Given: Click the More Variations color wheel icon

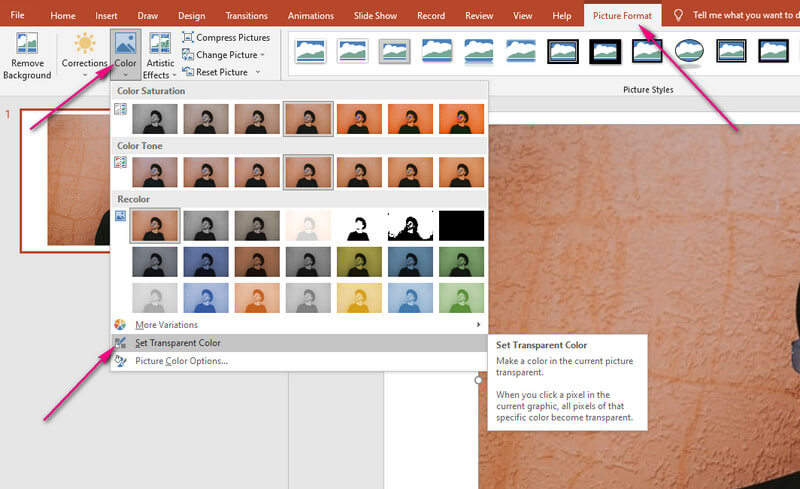Looking at the screenshot, I should (120, 325).
